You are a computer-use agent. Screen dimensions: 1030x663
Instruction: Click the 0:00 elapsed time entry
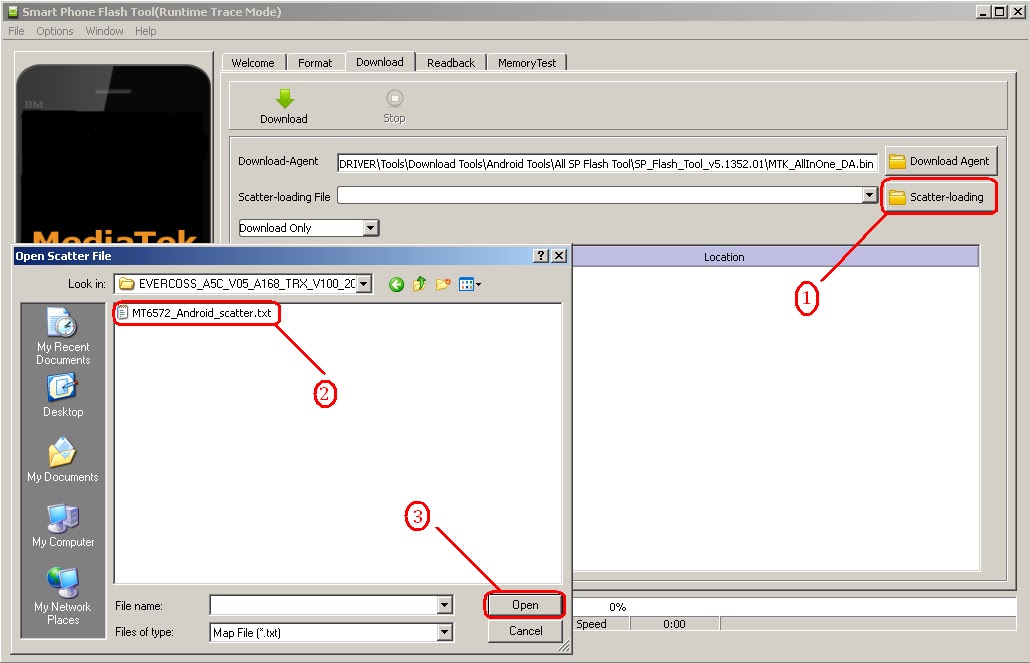(674, 624)
